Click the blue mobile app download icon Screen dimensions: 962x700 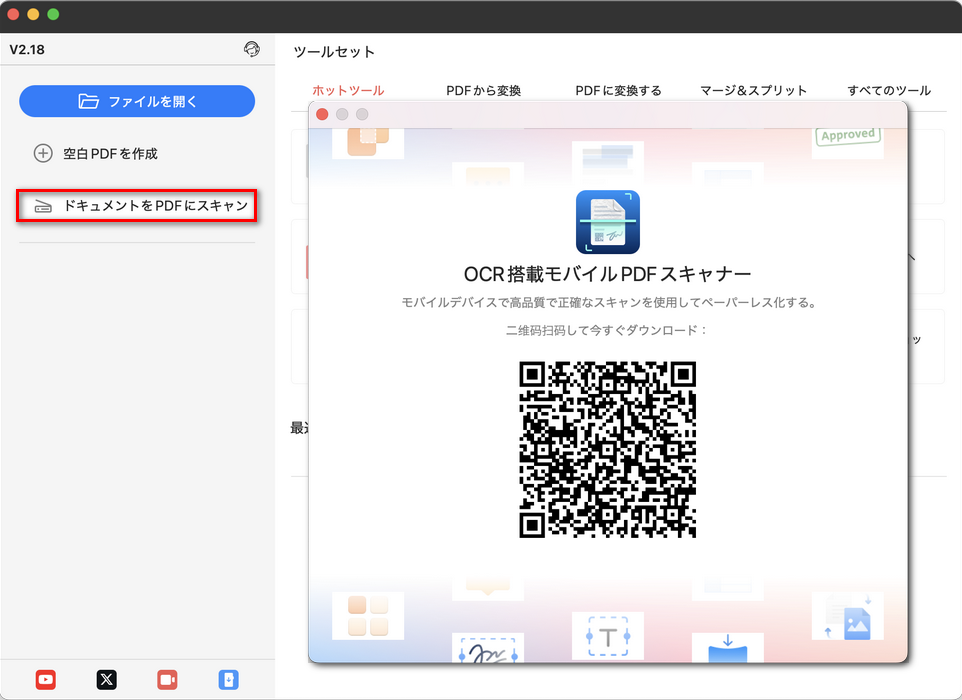228,680
